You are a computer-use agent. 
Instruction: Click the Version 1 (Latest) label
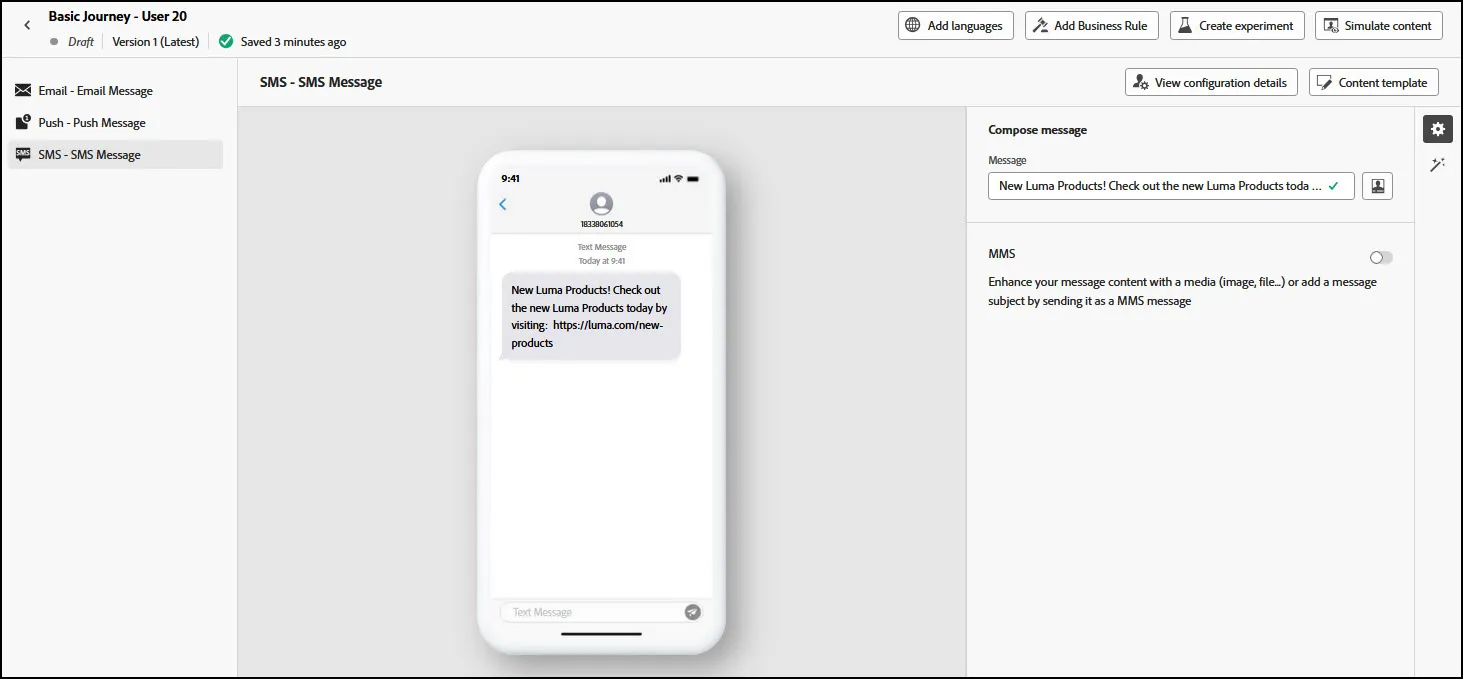pyautogui.click(x=155, y=42)
